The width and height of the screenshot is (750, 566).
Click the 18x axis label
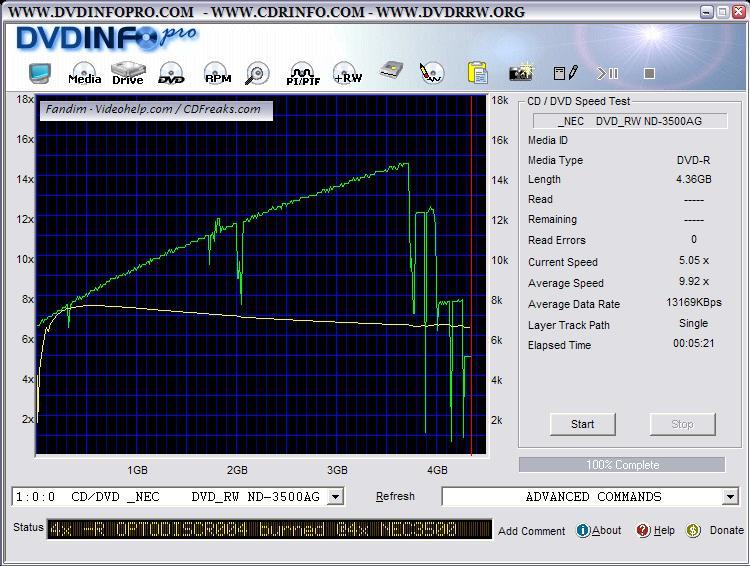25,100
